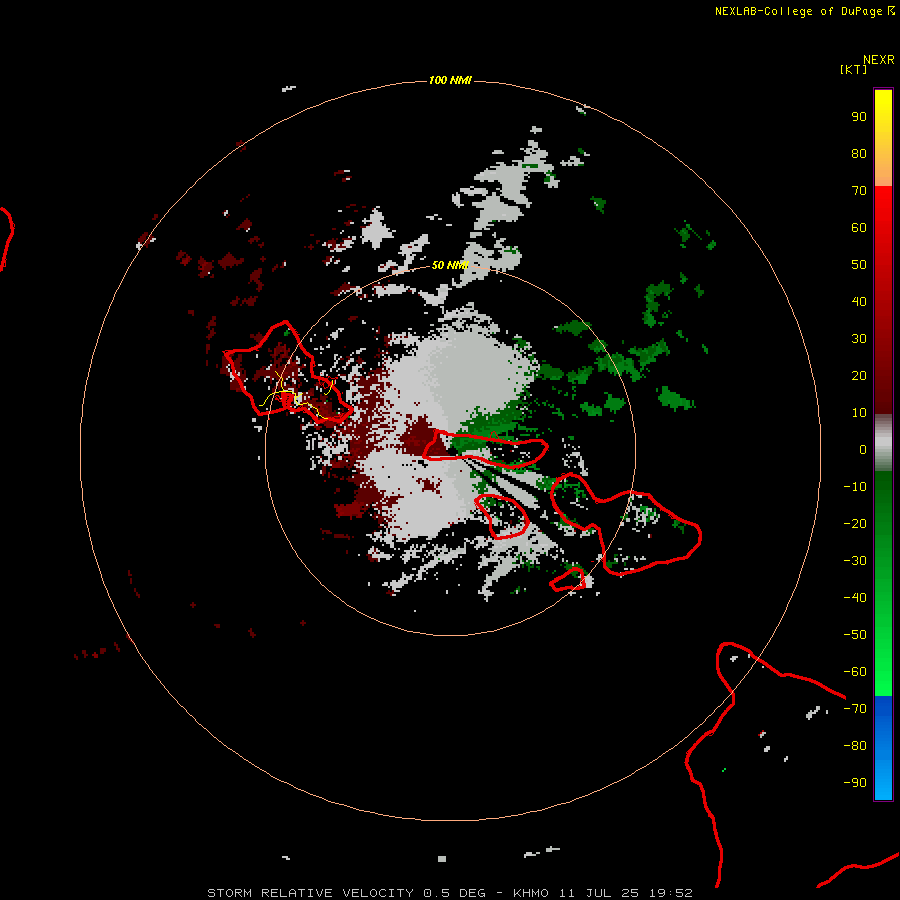
Task: Click the -90 value on the velocity scale
Action: 855,783
